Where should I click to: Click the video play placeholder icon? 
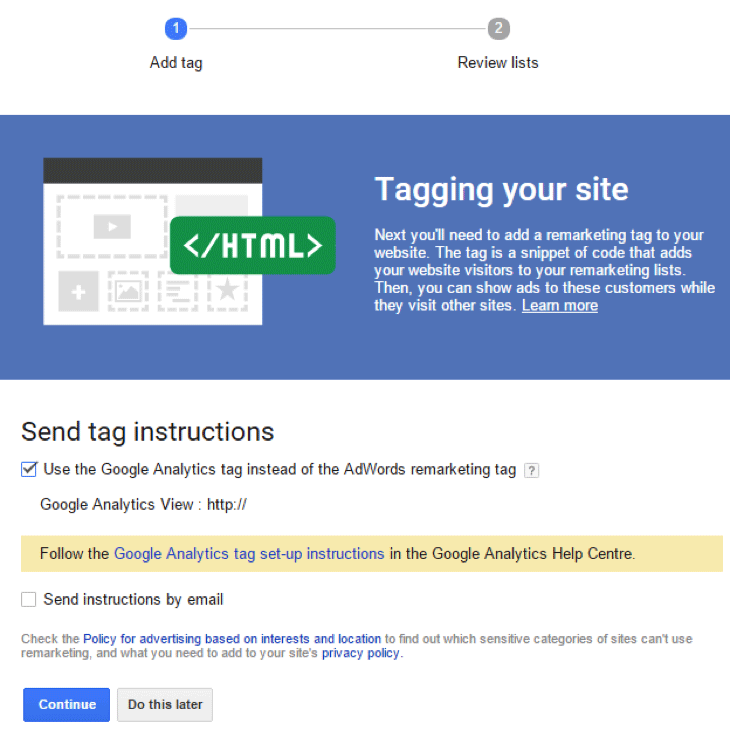point(112,227)
